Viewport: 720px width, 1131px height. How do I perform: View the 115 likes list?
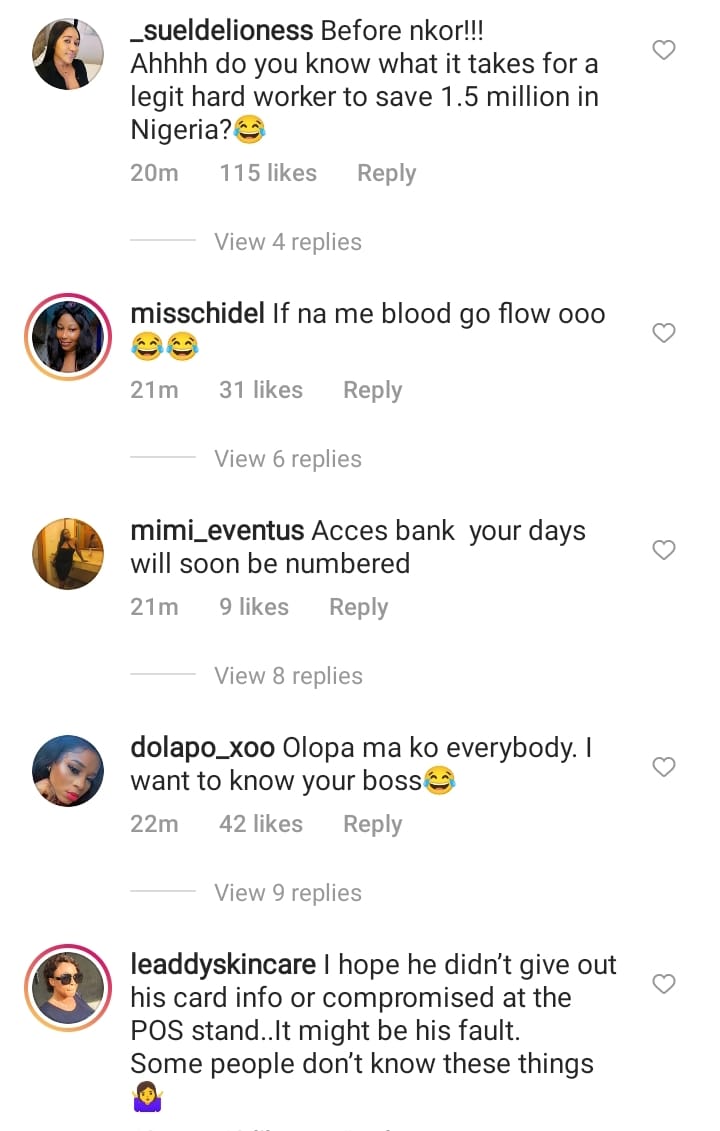pos(267,173)
